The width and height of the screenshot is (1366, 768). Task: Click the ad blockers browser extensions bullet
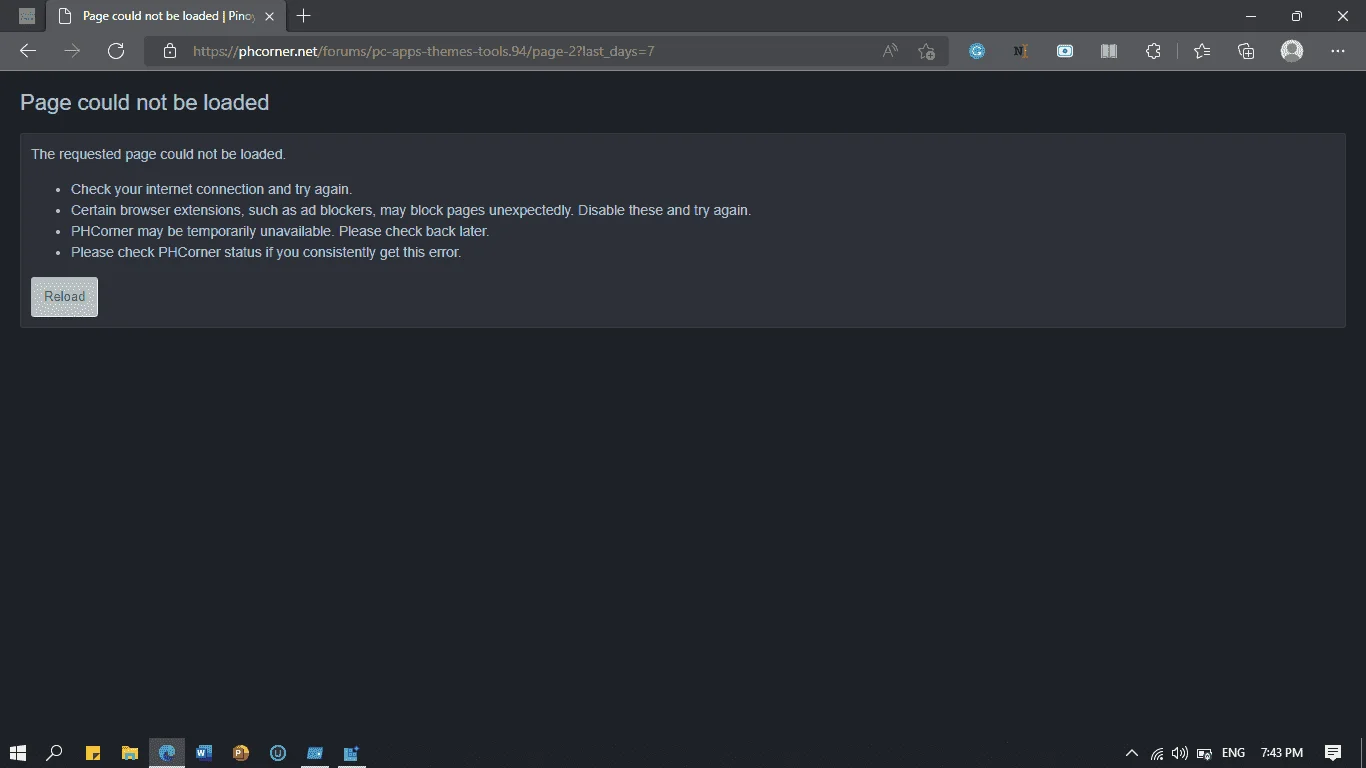[410, 210]
